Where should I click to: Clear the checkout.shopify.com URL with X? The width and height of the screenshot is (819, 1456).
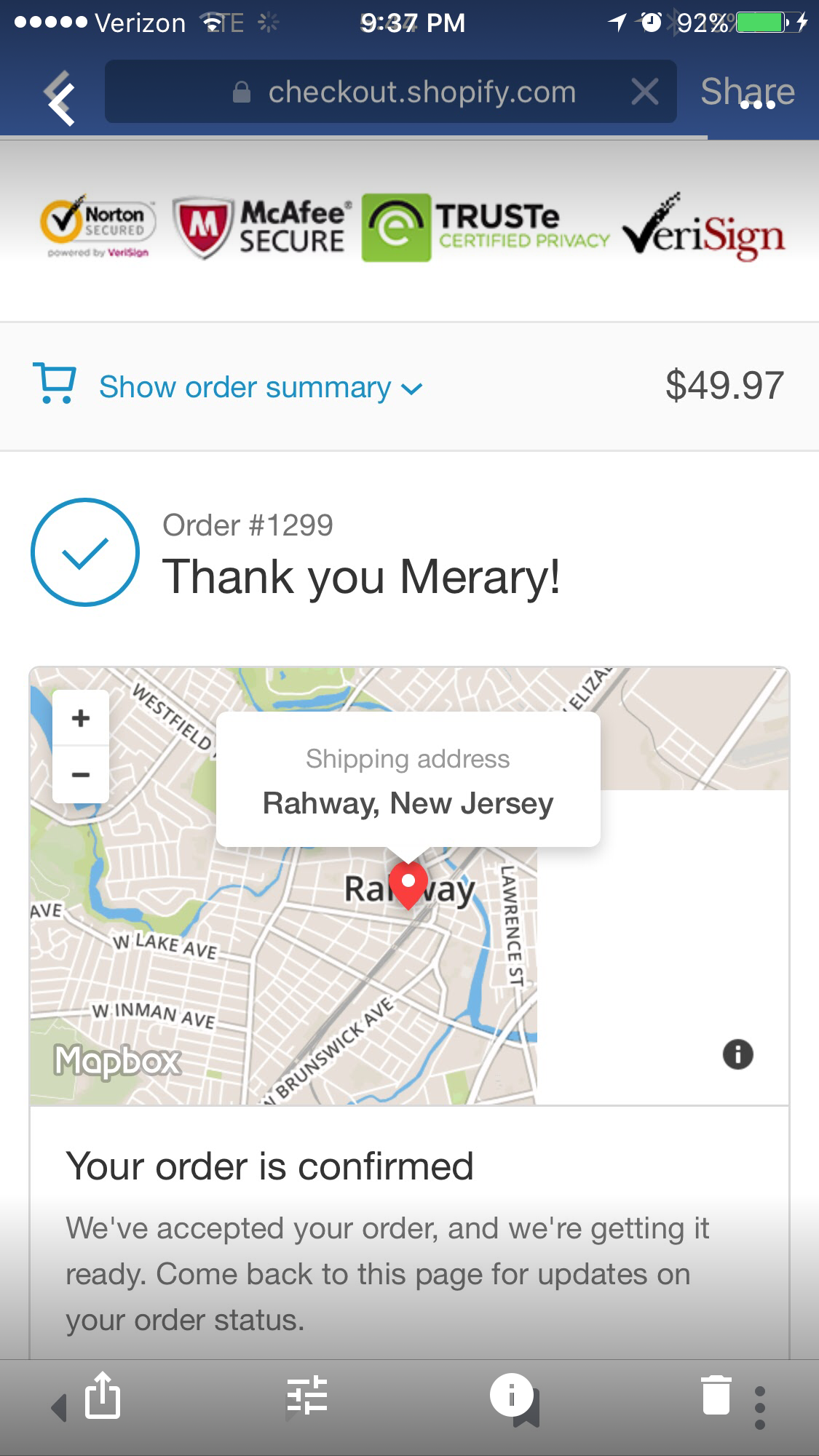[x=644, y=92]
